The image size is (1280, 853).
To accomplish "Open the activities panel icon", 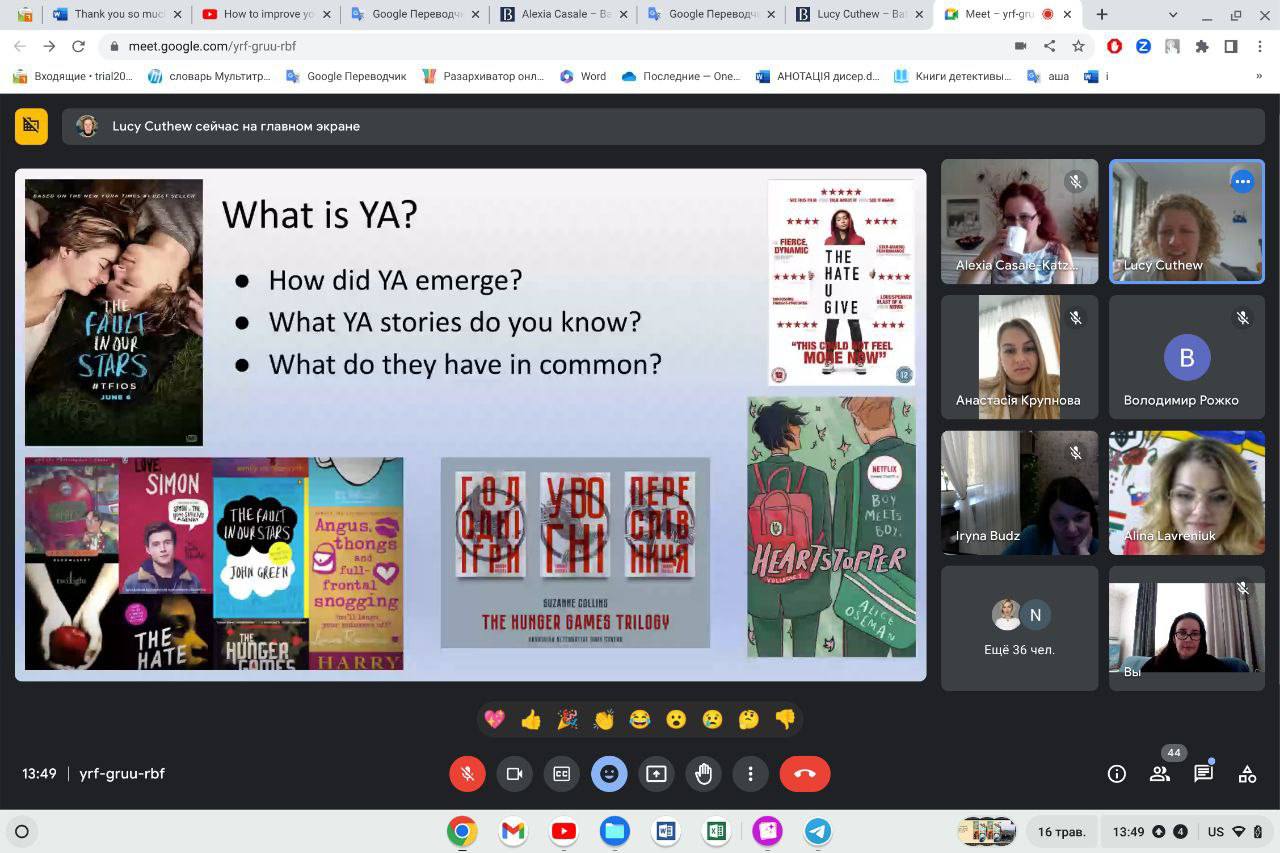I will tap(1247, 774).
